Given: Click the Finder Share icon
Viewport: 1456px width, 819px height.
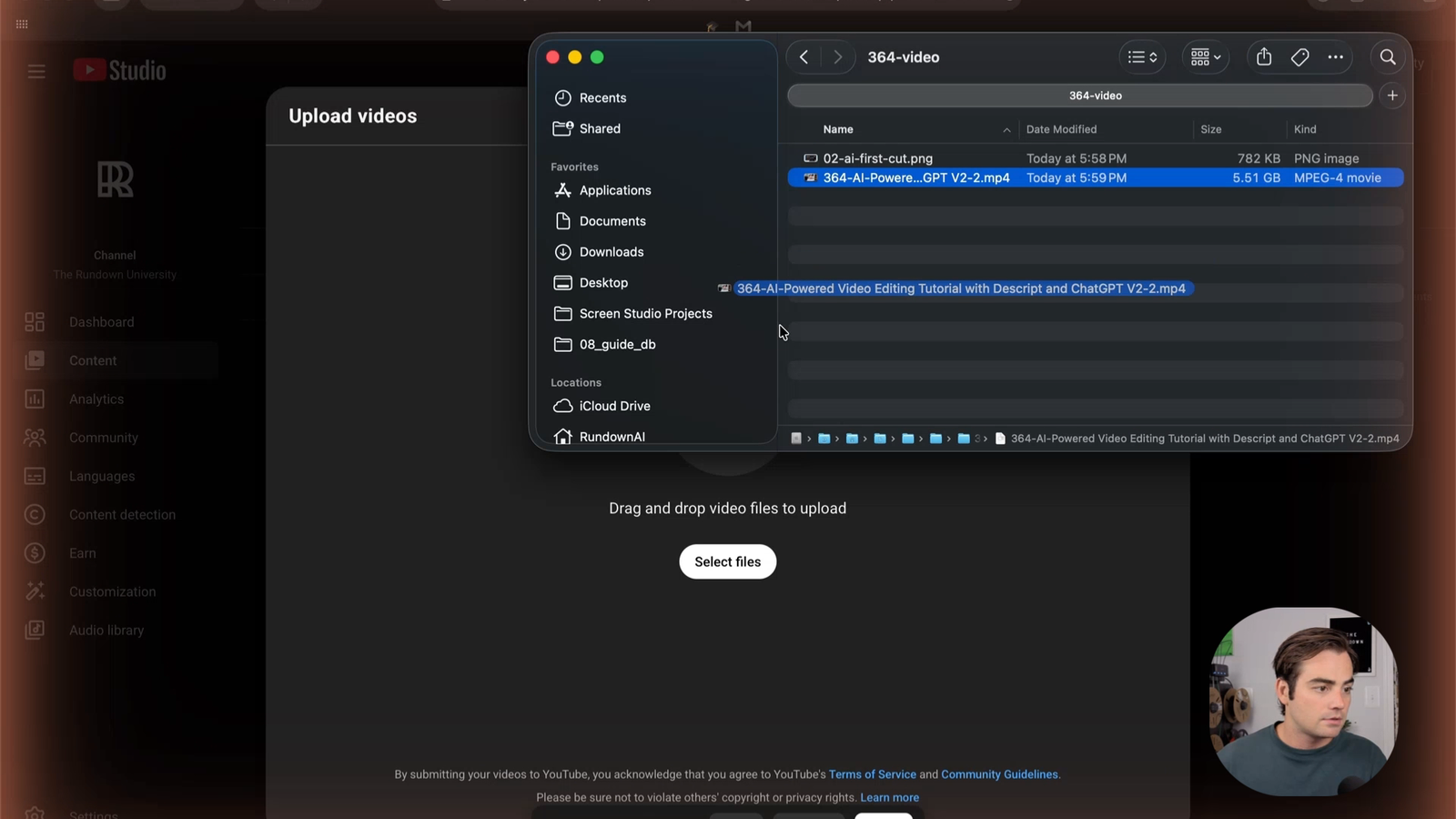Looking at the screenshot, I should click(x=1264, y=57).
